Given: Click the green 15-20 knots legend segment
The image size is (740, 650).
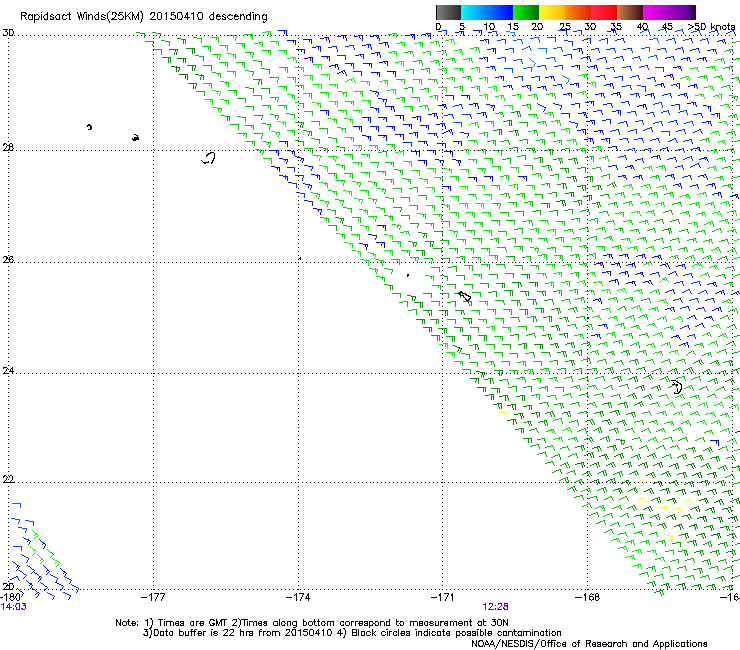Looking at the screenshot, I should point(526,12).
